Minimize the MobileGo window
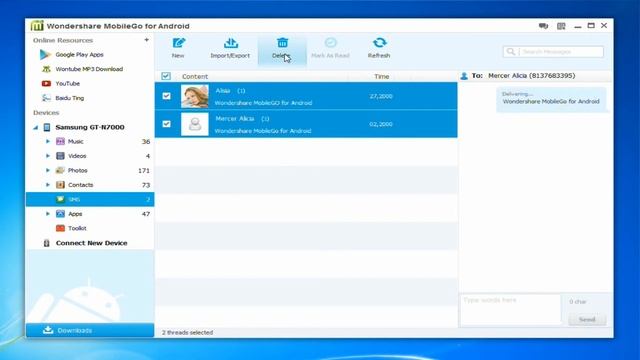Image resolution: width=640 pixels, height=360 pixels. [x=578, y=26]
